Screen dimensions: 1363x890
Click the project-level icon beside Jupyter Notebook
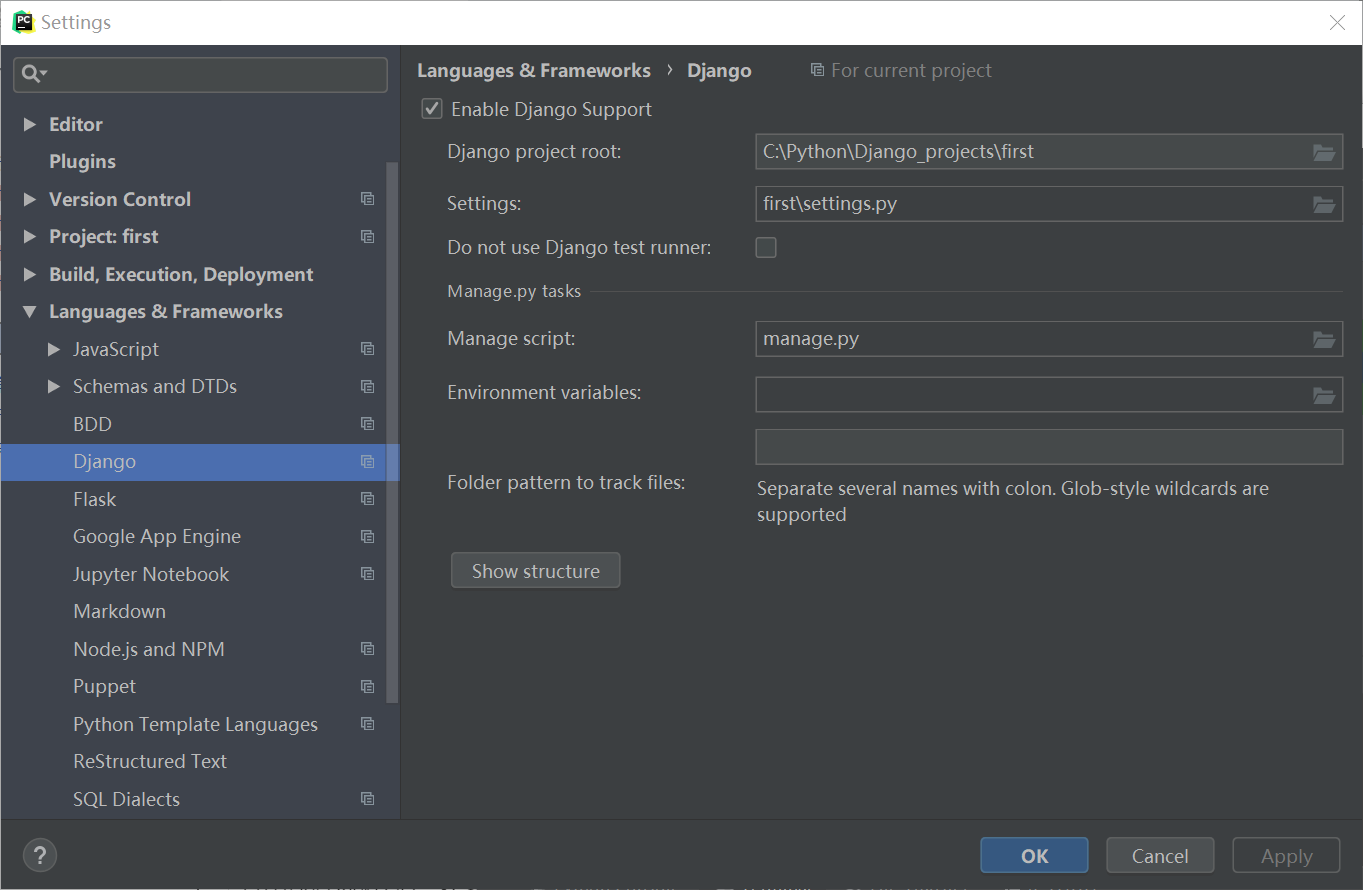click(368, 574)
